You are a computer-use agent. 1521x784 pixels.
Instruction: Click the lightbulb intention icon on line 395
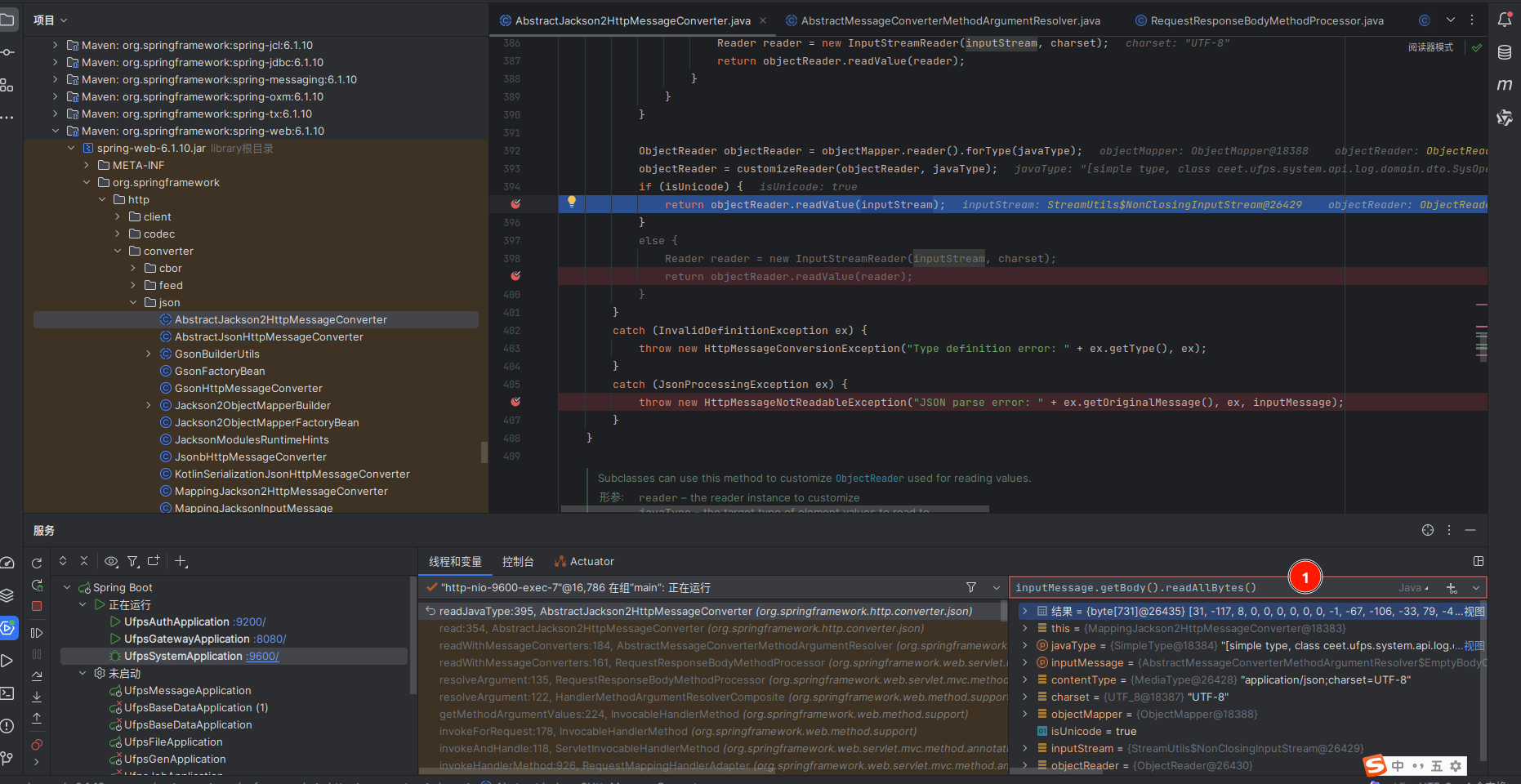click(572, 202)
